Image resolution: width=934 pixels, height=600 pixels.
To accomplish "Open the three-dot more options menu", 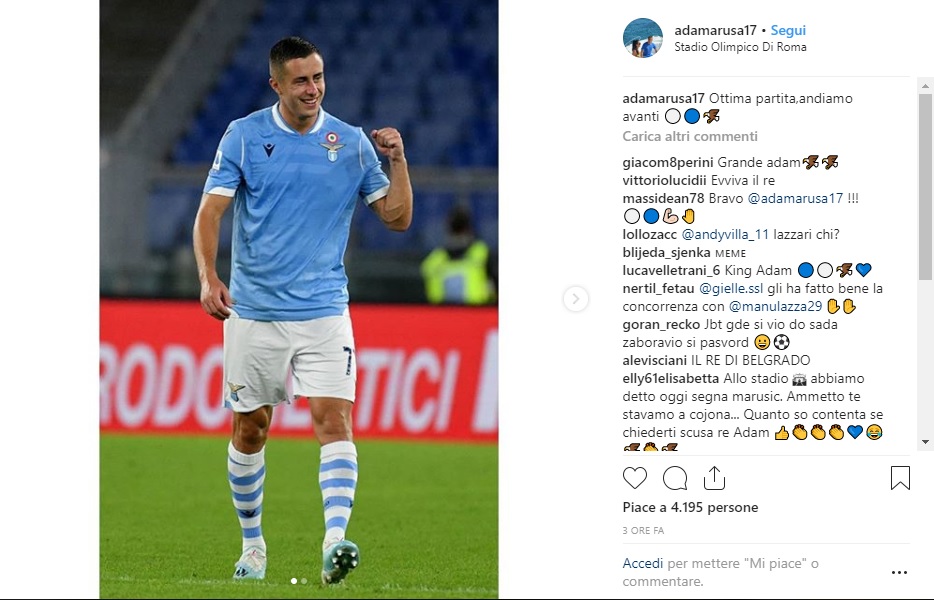I will point(899,573).
